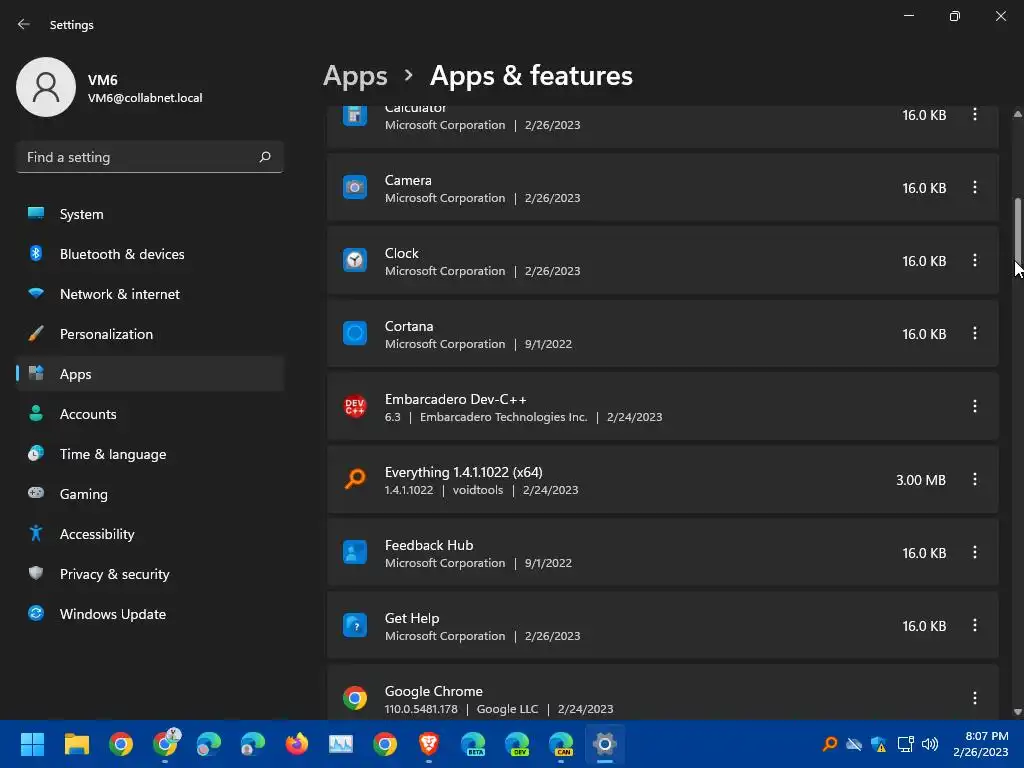The height and width of the screenshot is (768, 1024).
Task: Open the Windows Start menu
Action: [32, 744]
